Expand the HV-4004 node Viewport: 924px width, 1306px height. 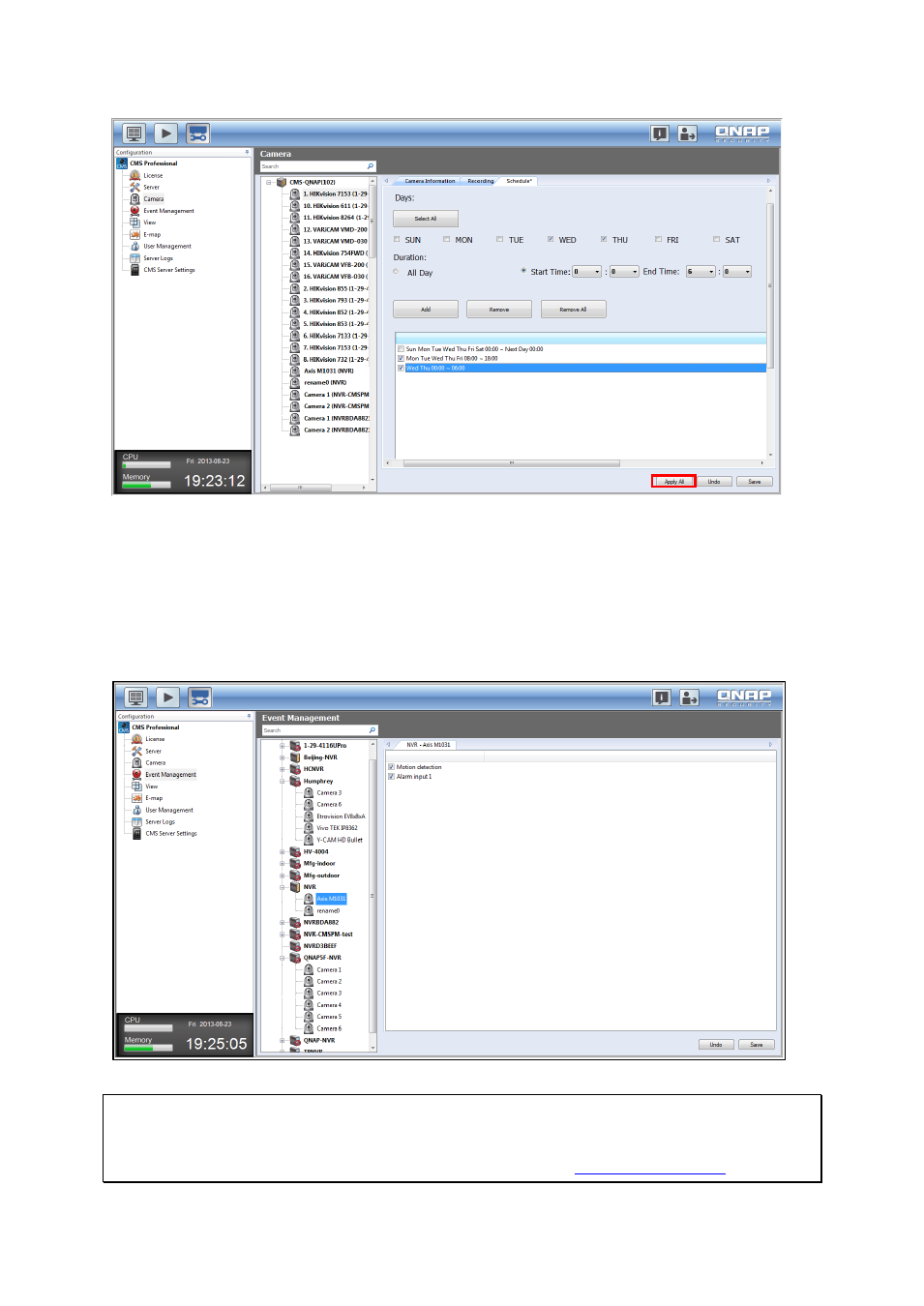[283, 852]
